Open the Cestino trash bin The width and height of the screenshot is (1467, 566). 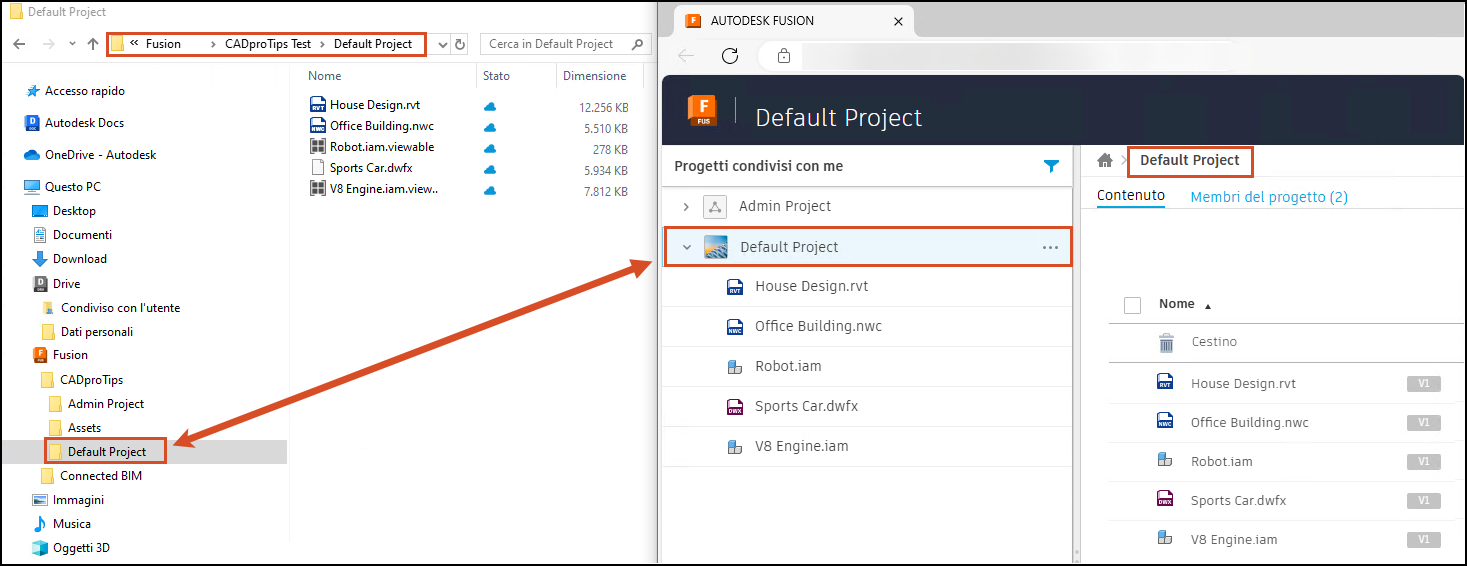tap(1213, 342)
